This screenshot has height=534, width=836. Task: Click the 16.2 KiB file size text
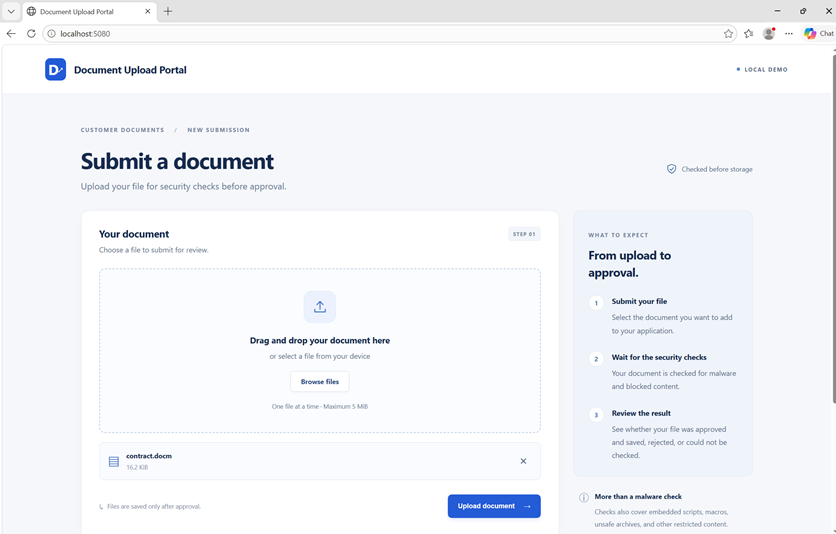click(137, 467)
